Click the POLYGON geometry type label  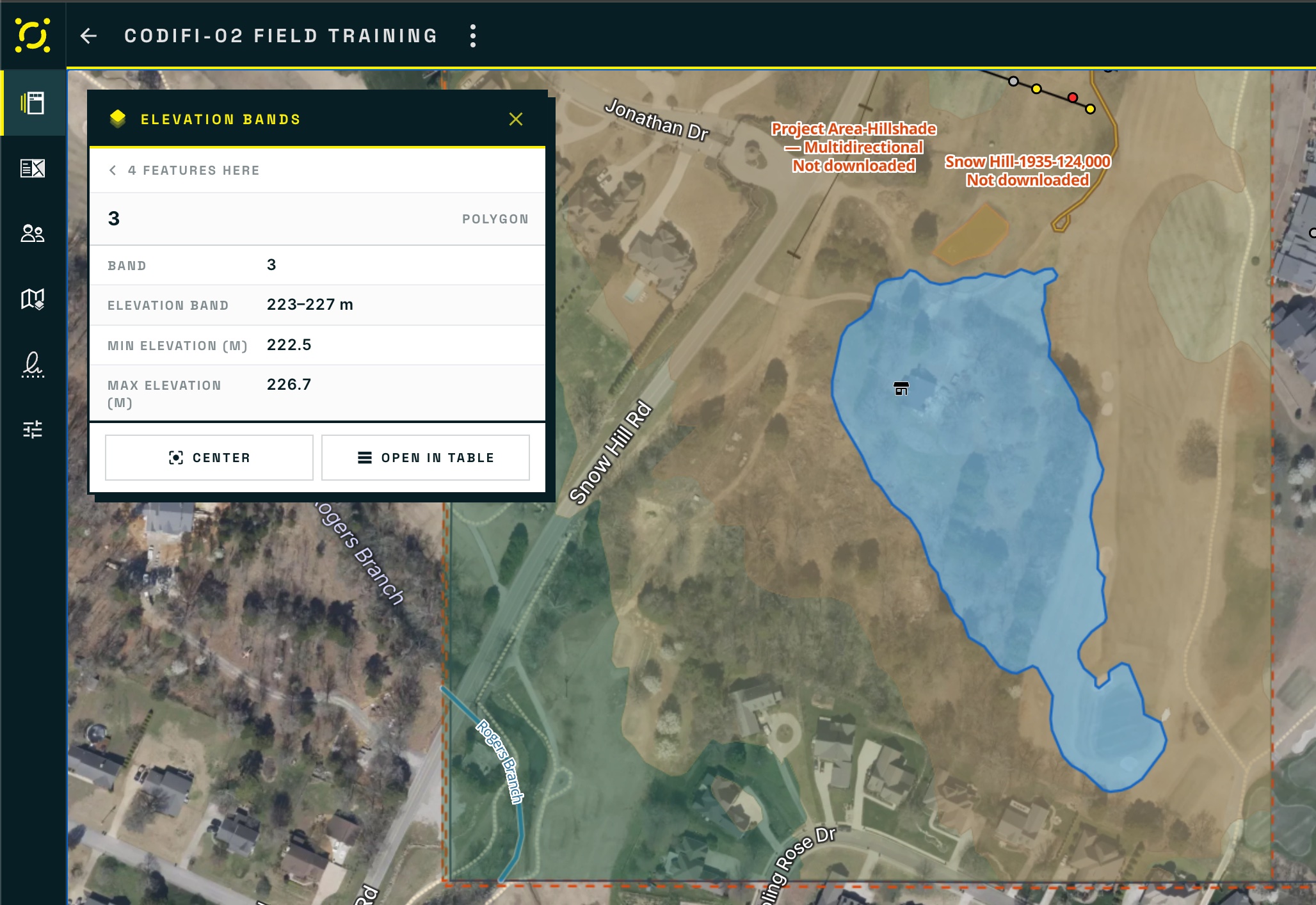tap(495, 219)
